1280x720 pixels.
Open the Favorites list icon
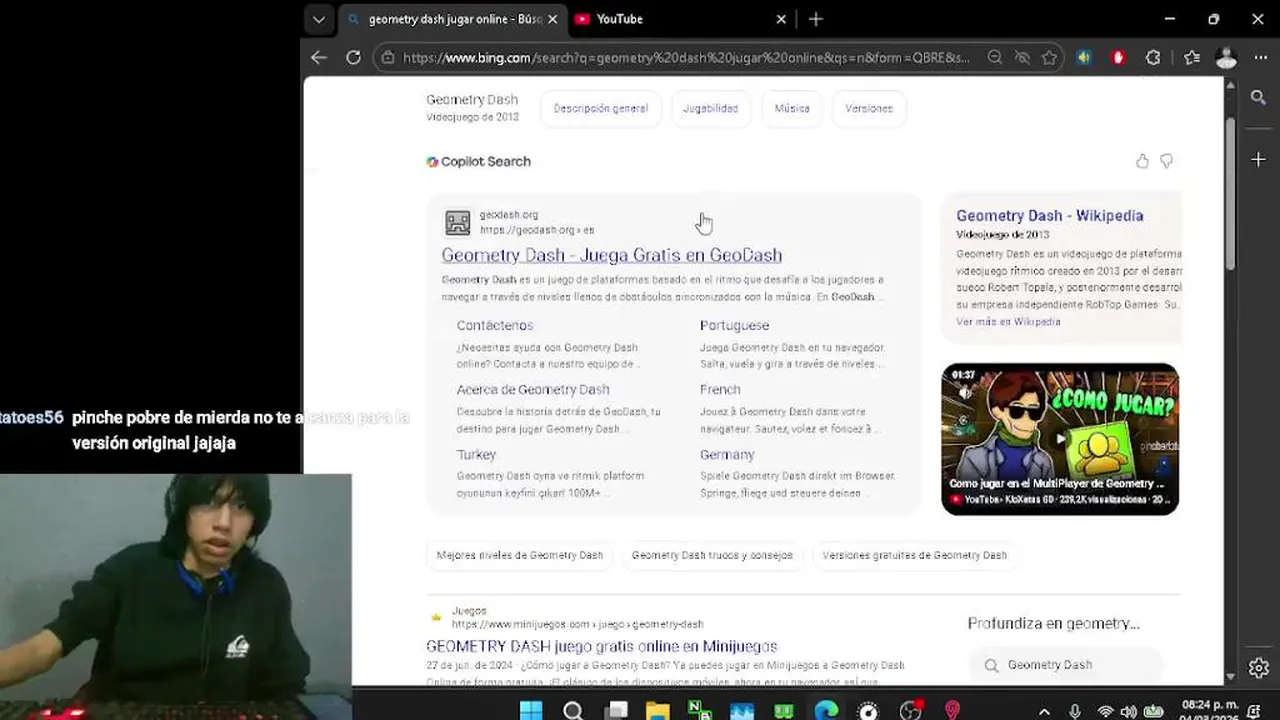[1192, 58]
